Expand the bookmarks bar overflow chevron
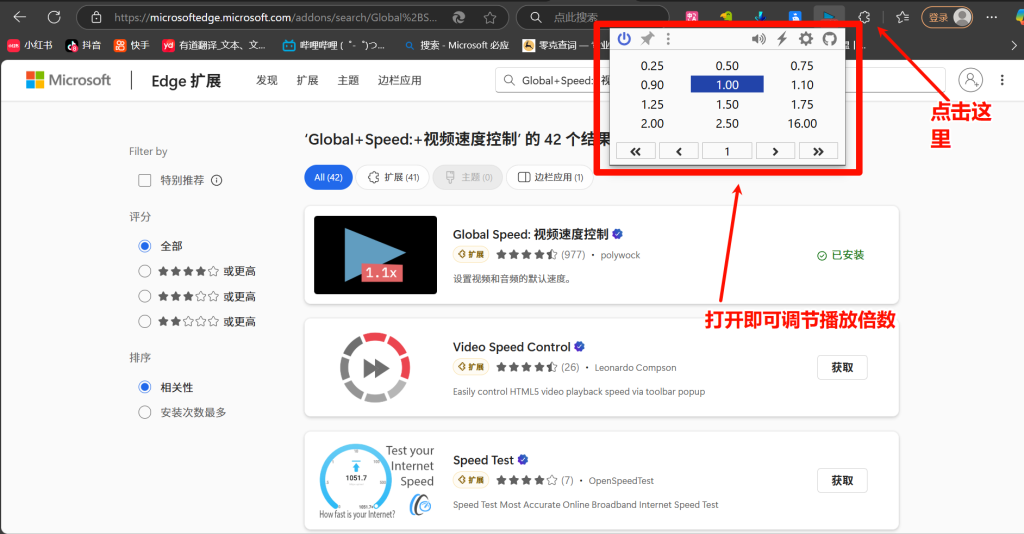The width and height of the screenshot is (1024, 534). pos(1014,45)
